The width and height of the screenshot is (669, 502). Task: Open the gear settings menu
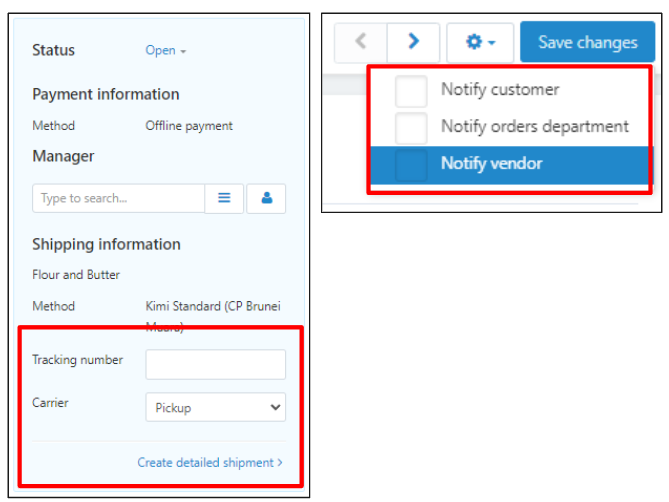[480, 42]
